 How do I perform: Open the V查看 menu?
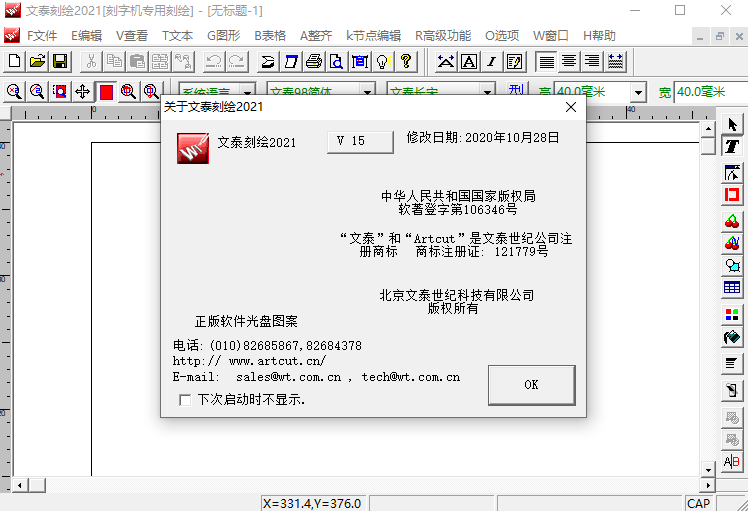pyautogui.click(x=132, y=36)
